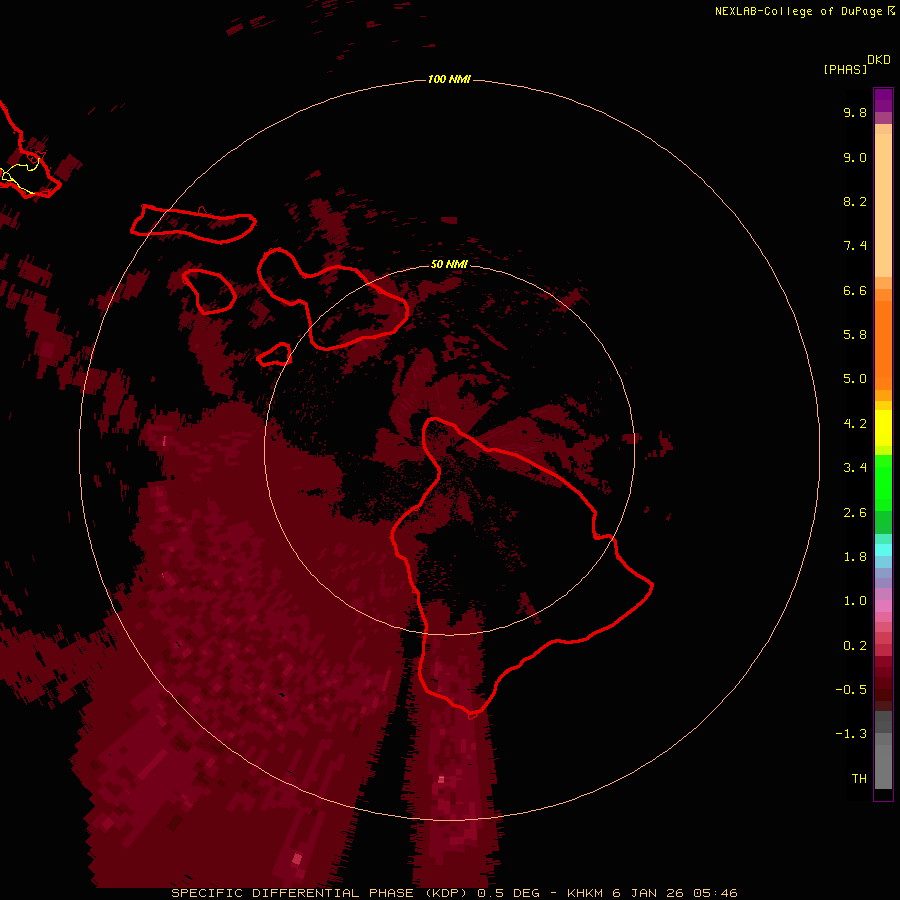The image size is (900, 900).
Task: Click the small Kahoolawe island outline
Action: [x=274, y=355]
